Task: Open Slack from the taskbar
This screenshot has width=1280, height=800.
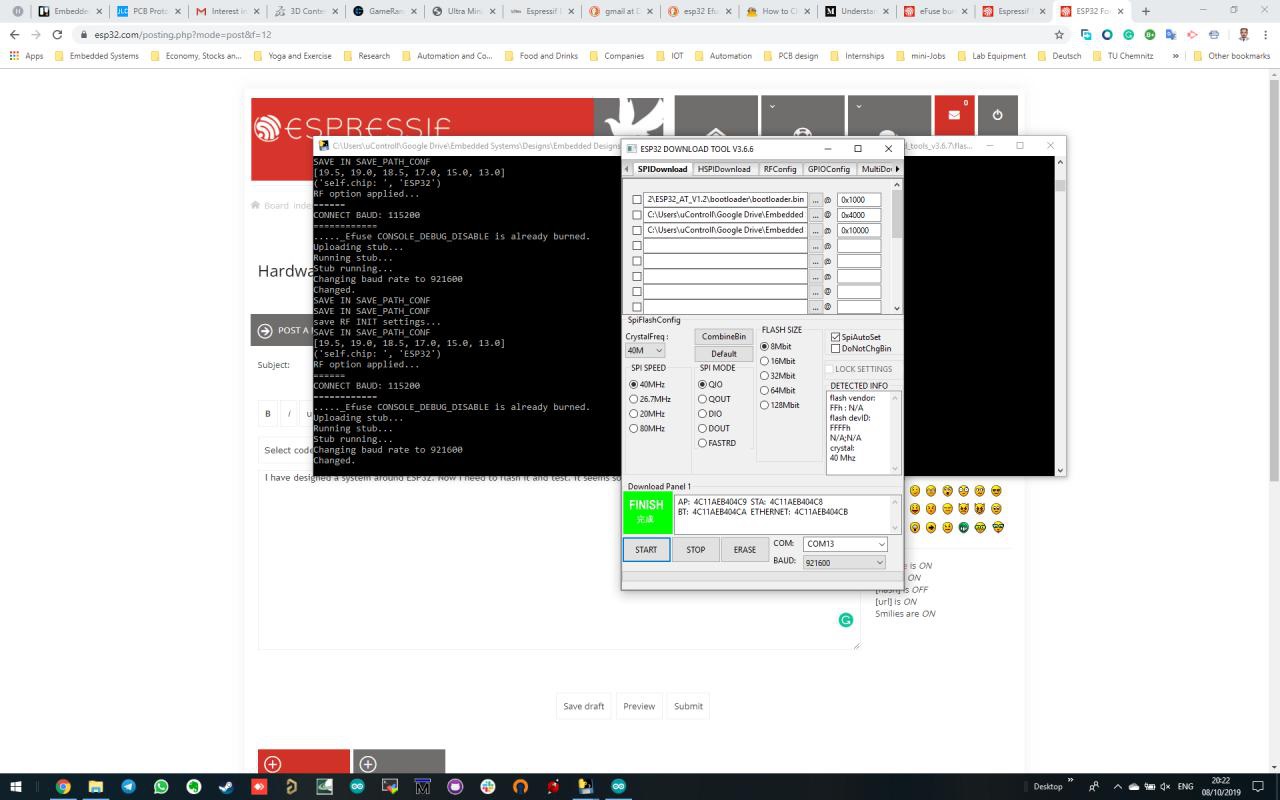Action: 488,787
